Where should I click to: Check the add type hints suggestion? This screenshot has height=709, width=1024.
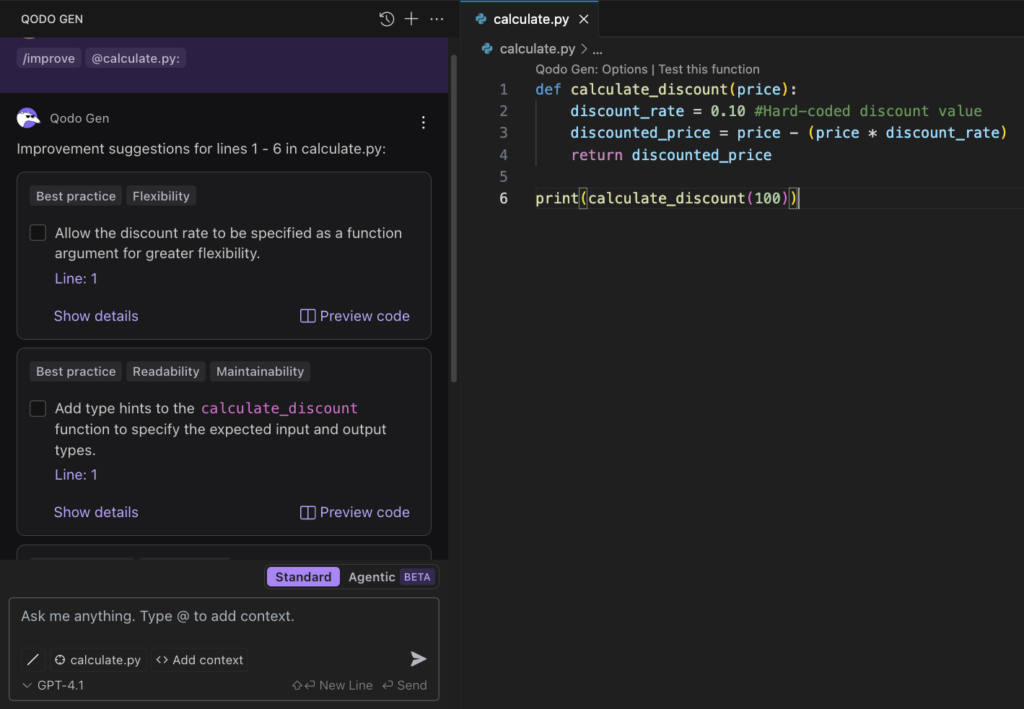coord(37,408)
